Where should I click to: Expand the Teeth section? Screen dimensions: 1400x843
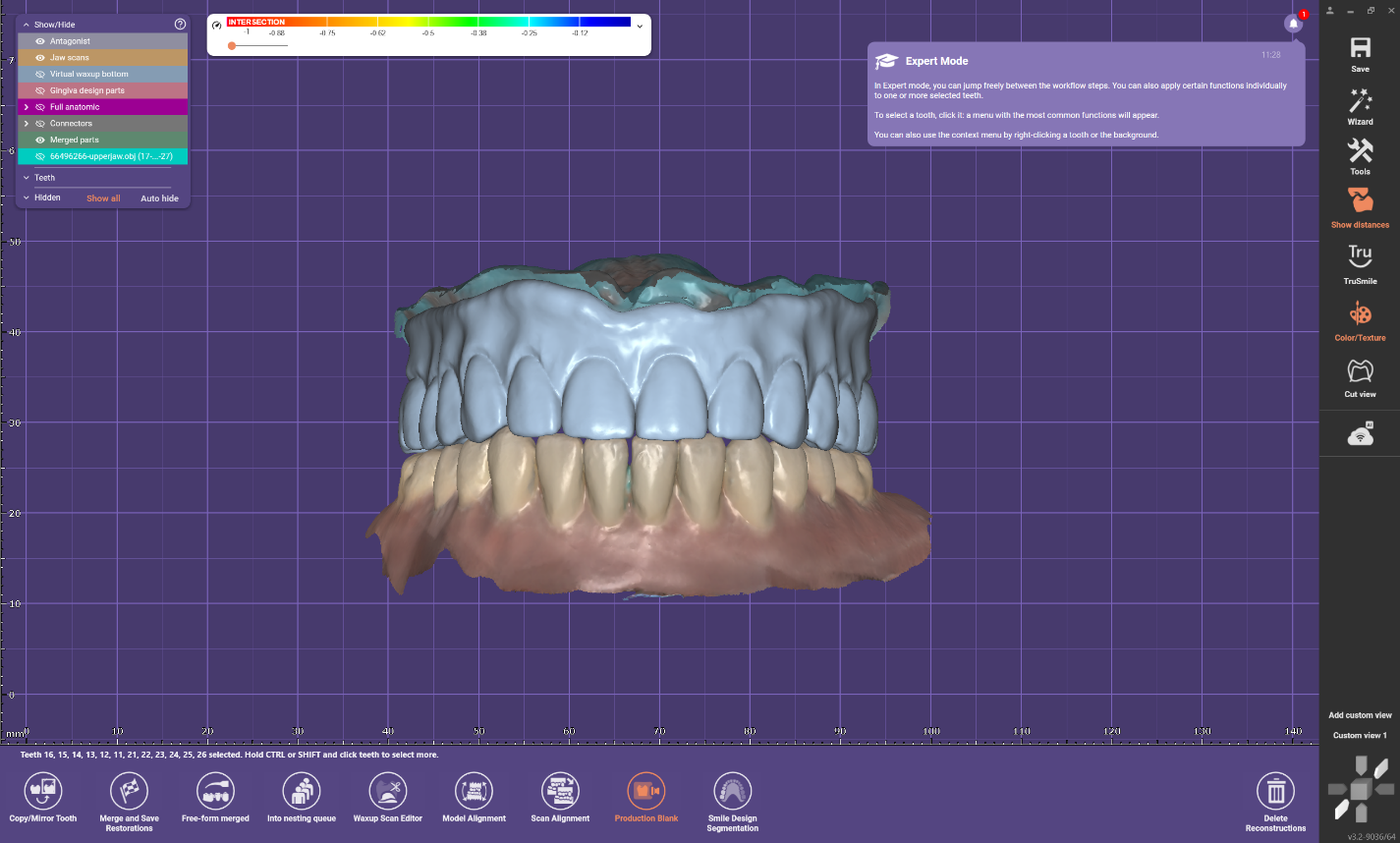click(x=27, y=178)
